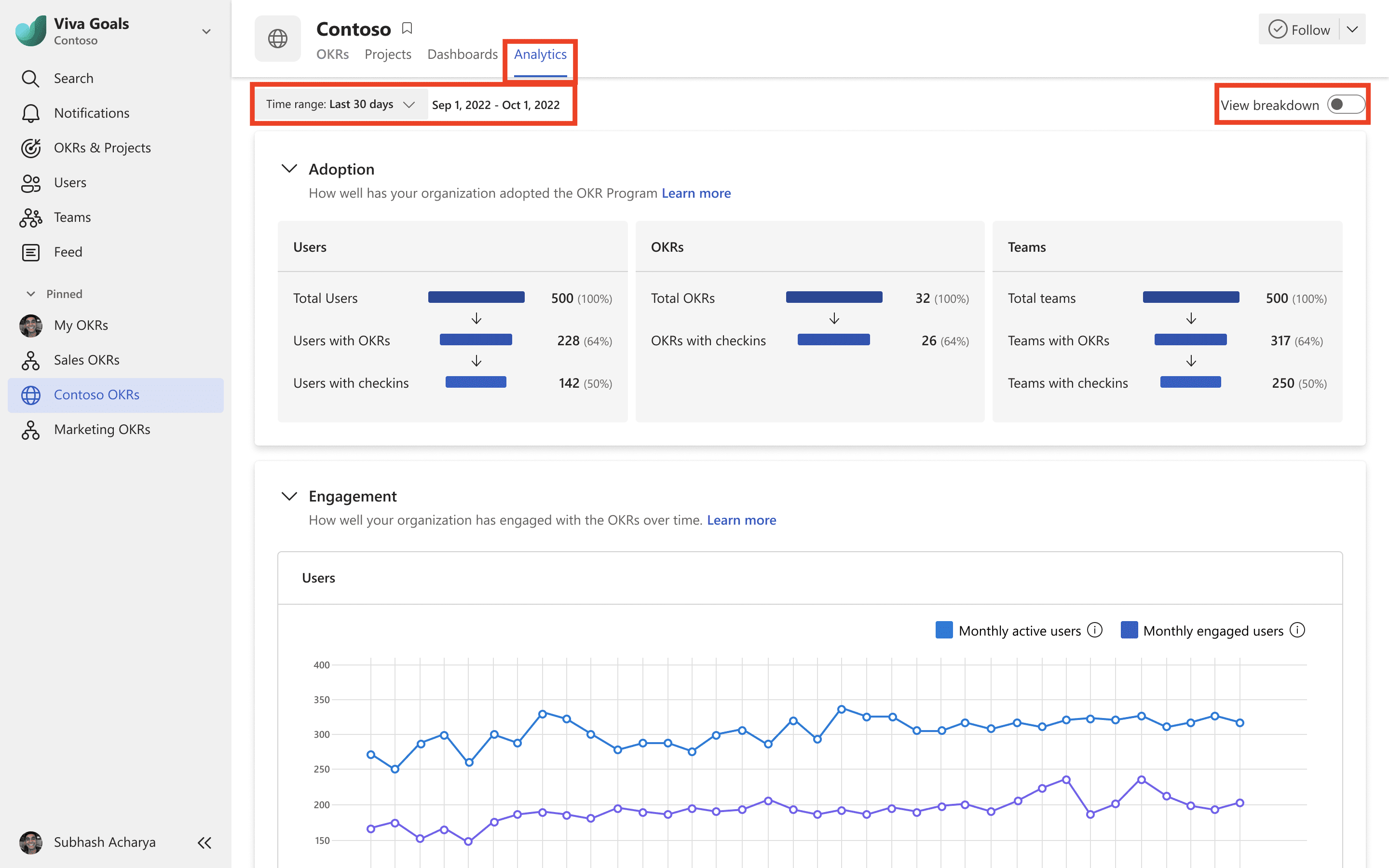Image resolution: width=1389 pixels, height=868 pixels.
Task: Select OKRs & Projects in sidebar
Action: (102, 148)
